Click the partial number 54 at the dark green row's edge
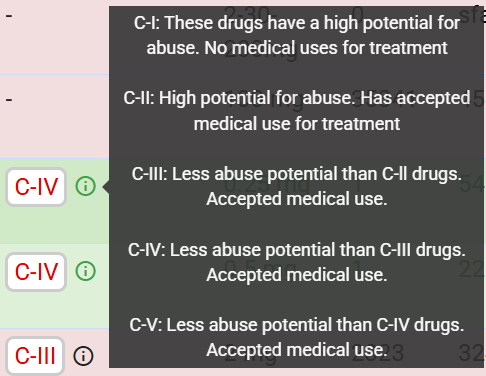Viewport: 486px width, 376px height. coord(472,184)
